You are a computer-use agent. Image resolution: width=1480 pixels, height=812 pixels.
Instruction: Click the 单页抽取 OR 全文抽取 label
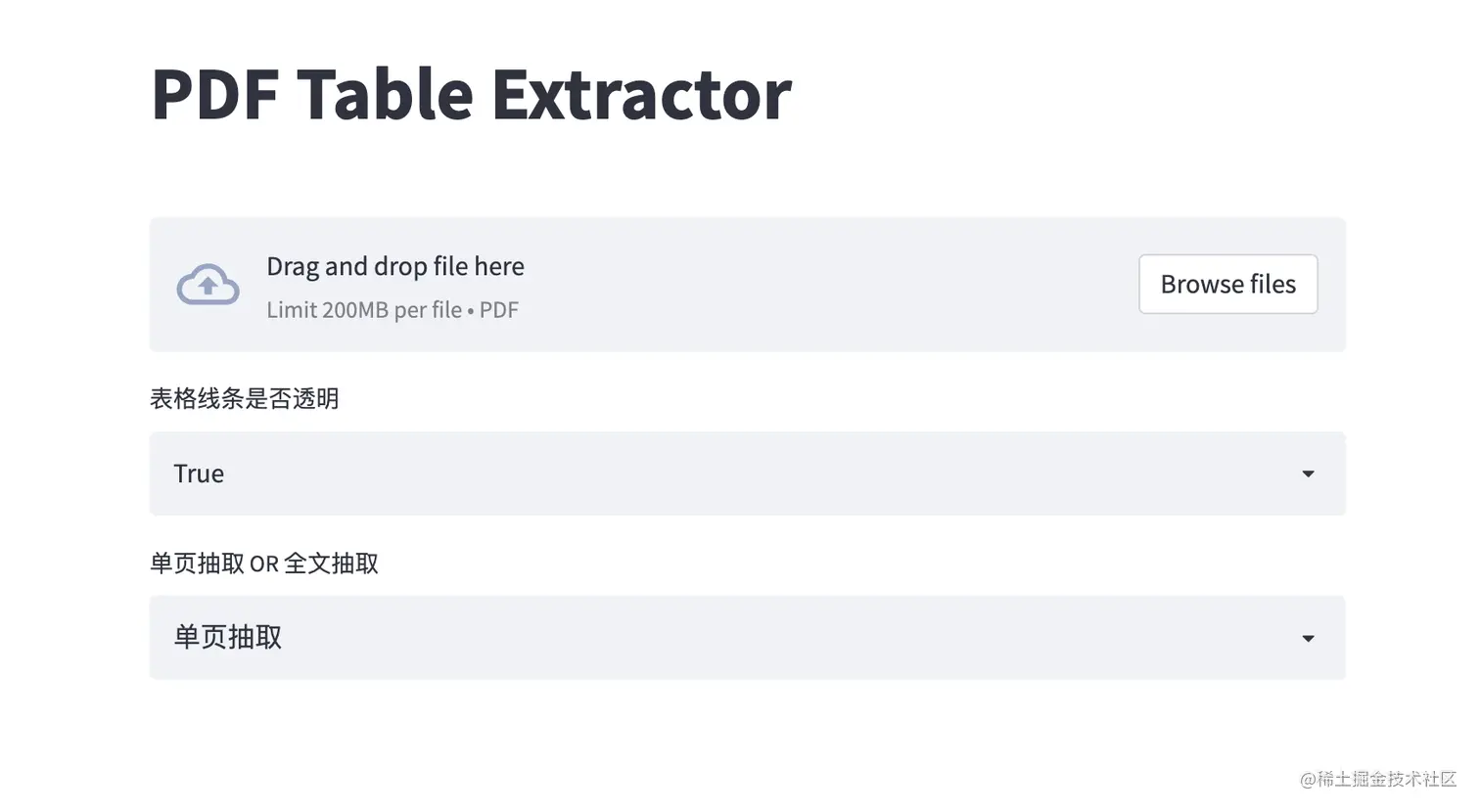click(x=264, y=564)
